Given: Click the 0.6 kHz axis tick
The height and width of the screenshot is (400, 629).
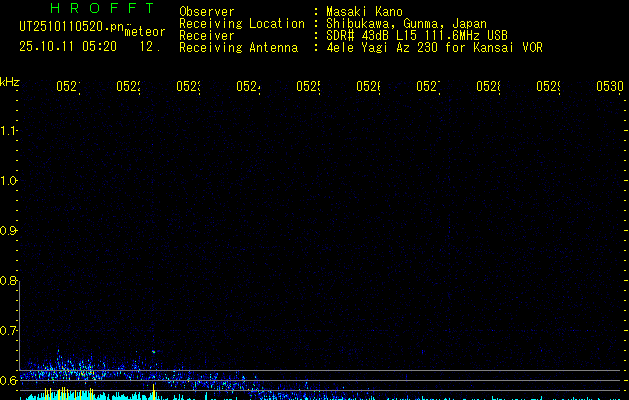Looking at the screenshot, I should coord(9,380).
